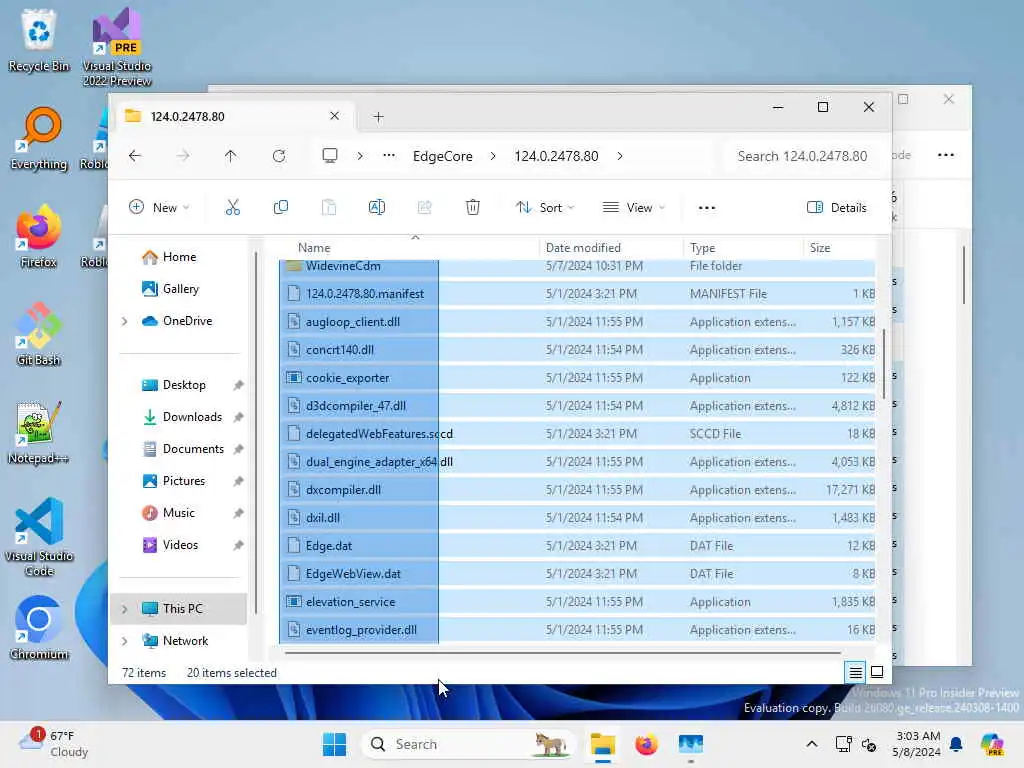Click the vertical scrollbar of file list

884,364
